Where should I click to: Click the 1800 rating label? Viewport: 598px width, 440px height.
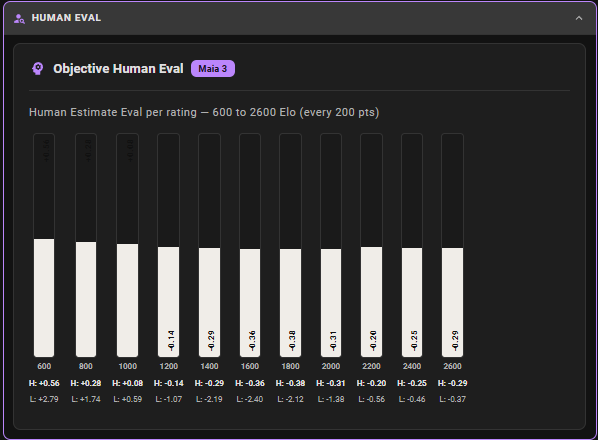point(291,366)
